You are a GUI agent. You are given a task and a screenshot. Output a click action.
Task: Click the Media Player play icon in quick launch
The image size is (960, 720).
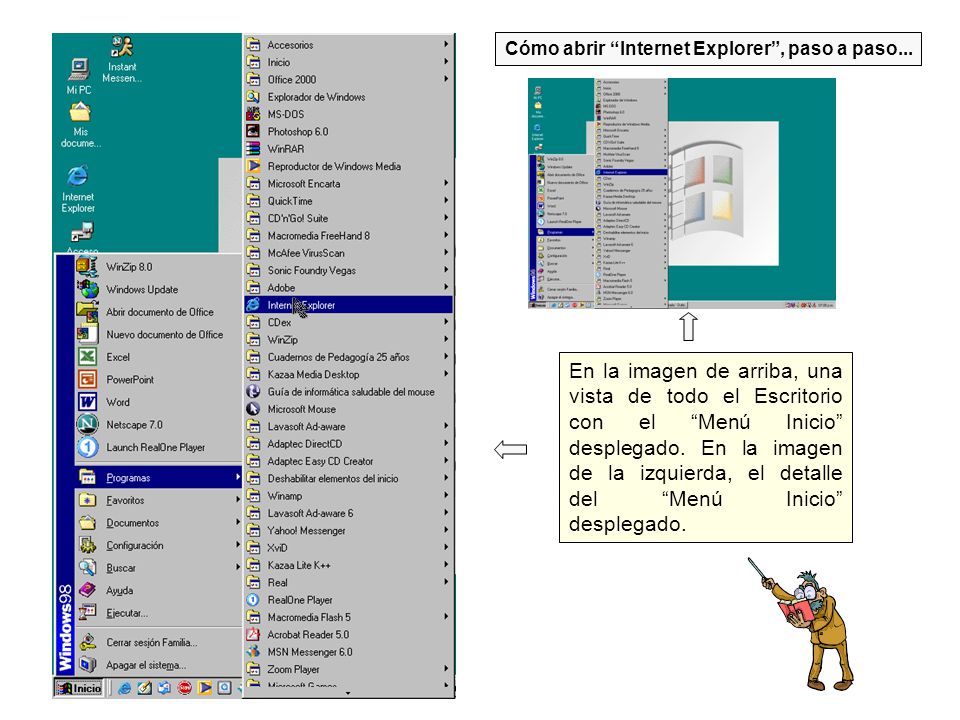[x=204, y=688]
